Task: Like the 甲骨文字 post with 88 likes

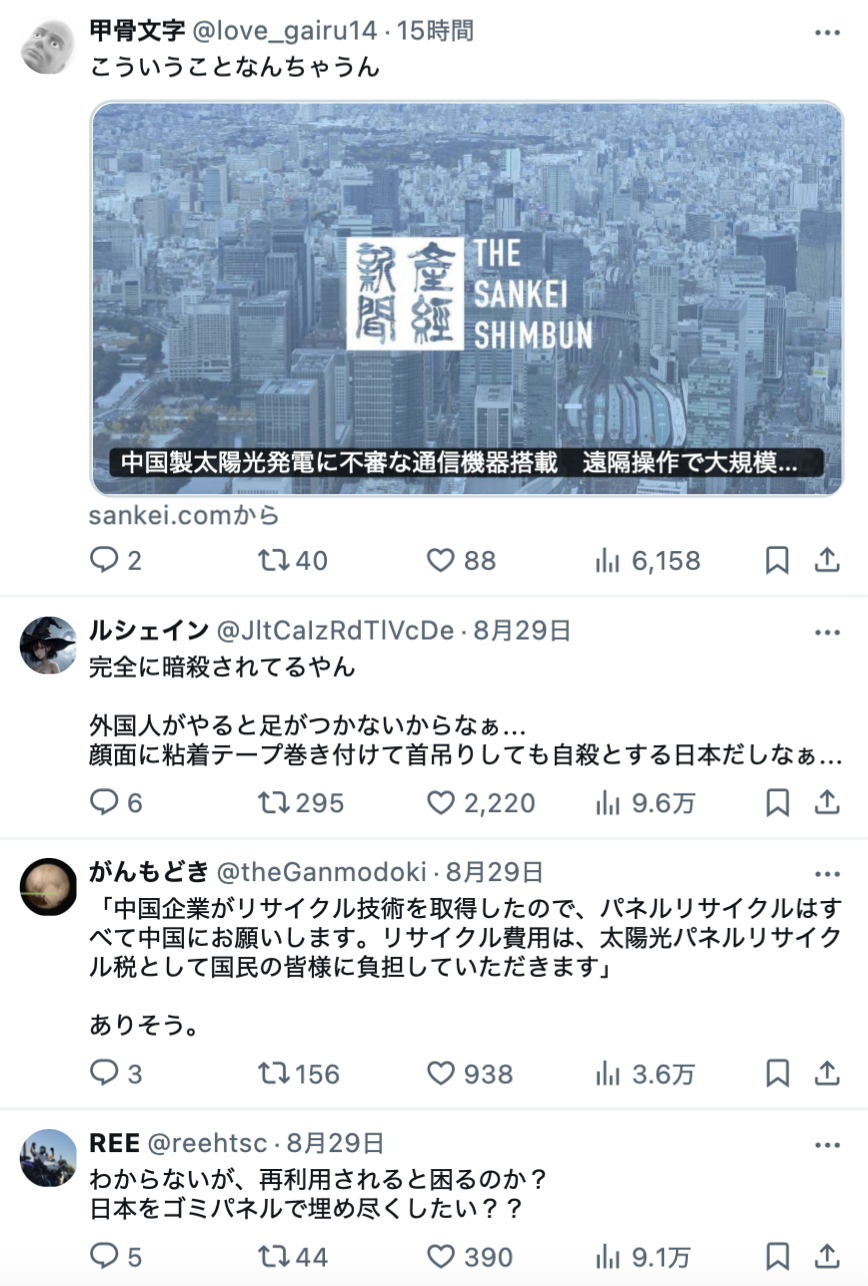Action: (x=461, y=561)
